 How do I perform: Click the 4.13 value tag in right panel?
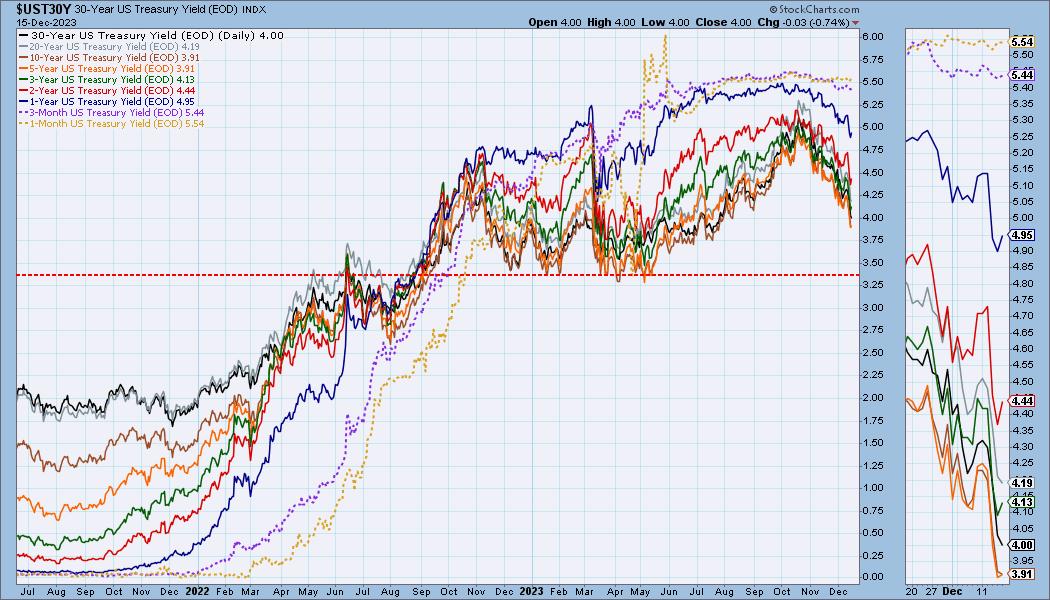[x=1022, y=502]
